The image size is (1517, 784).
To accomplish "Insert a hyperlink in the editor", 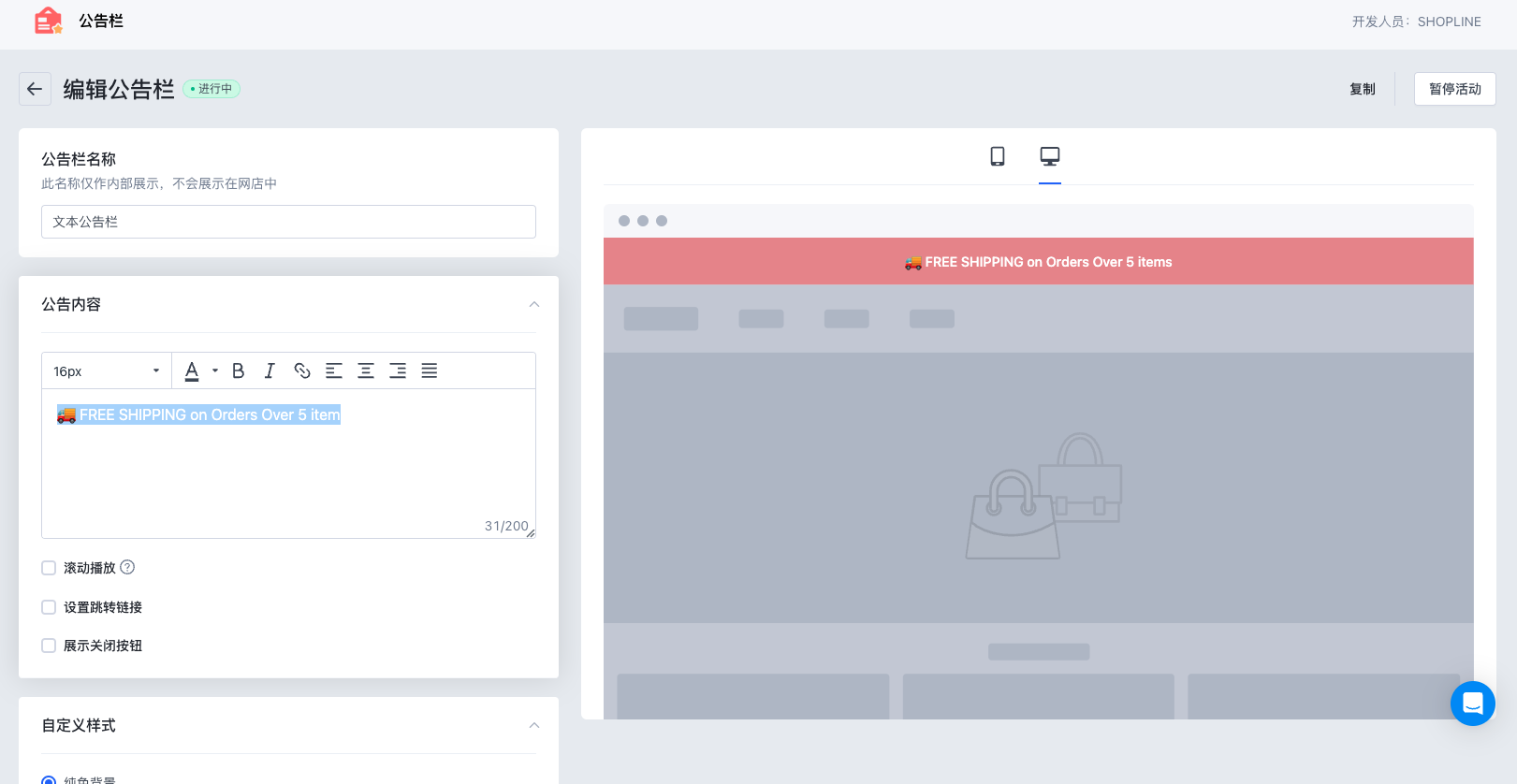I will click(x=301, y=371).
